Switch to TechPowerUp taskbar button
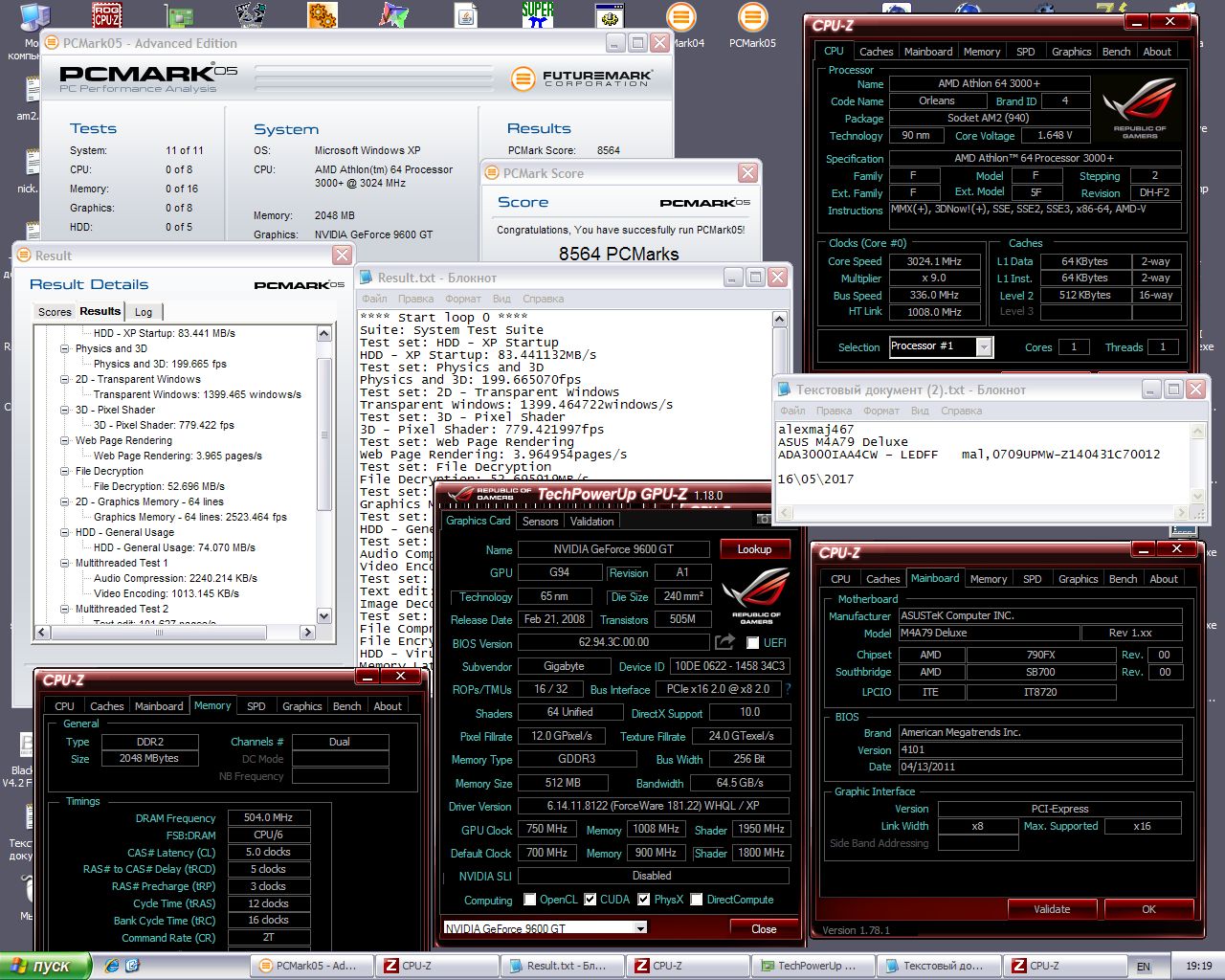Screen dimensions: 1225x980 (813, 966)
